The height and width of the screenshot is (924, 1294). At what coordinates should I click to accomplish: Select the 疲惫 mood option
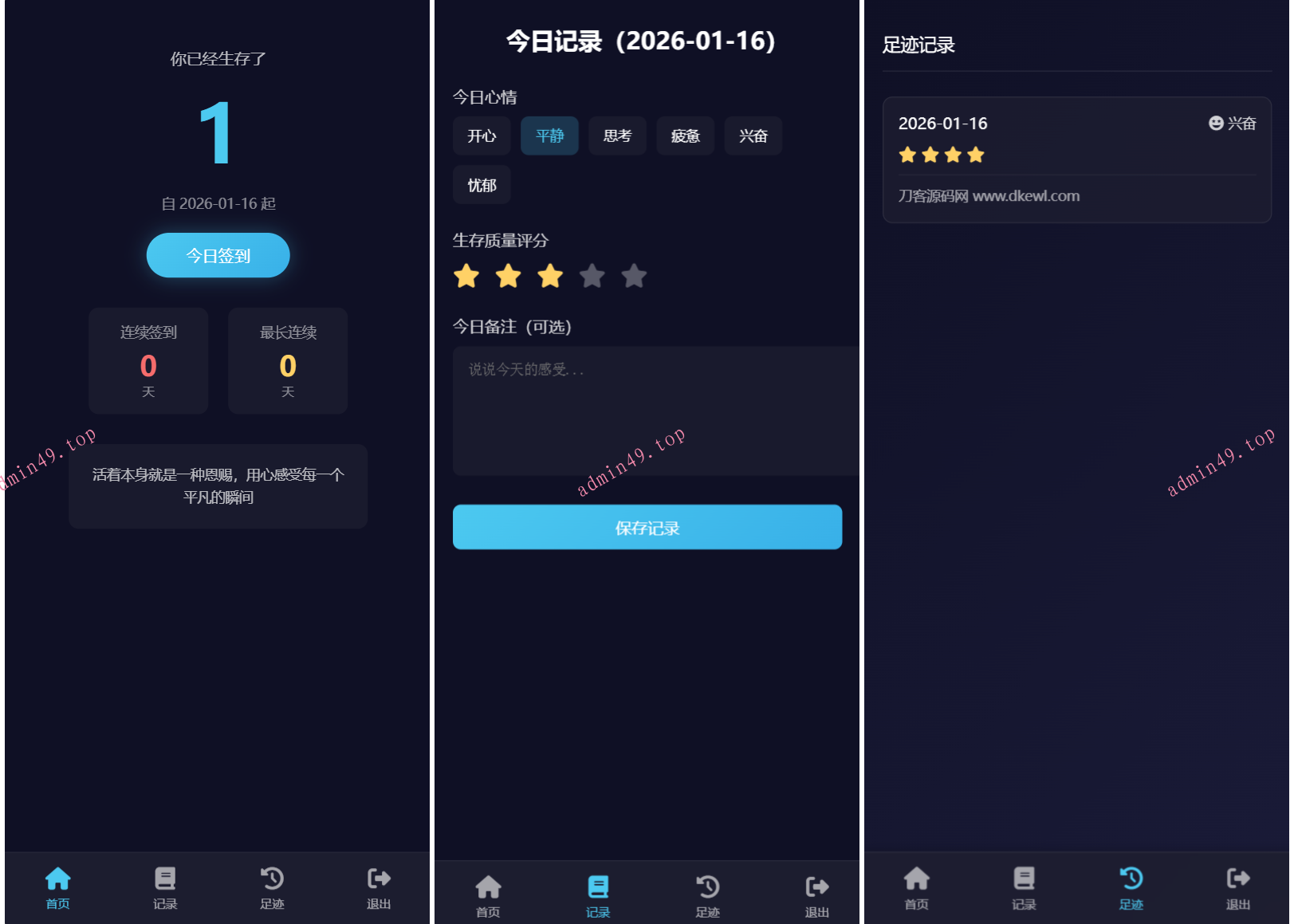tap(685, 136)
